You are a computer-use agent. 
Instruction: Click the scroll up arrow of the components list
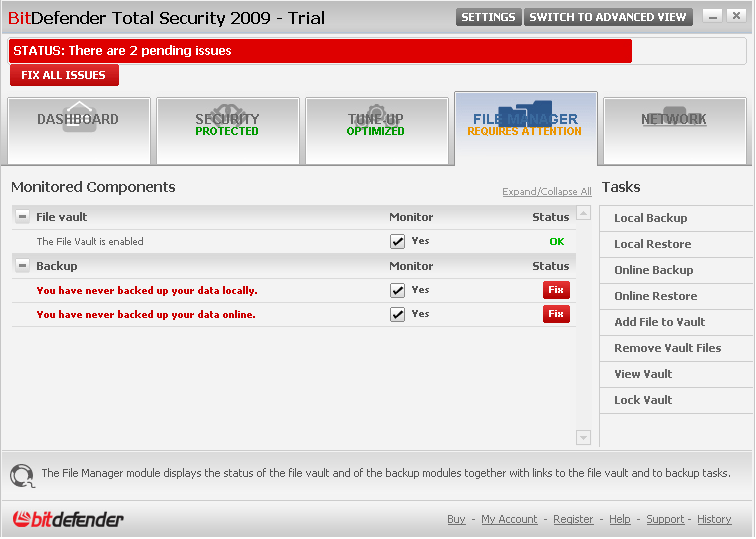click(x=583, y=213)
